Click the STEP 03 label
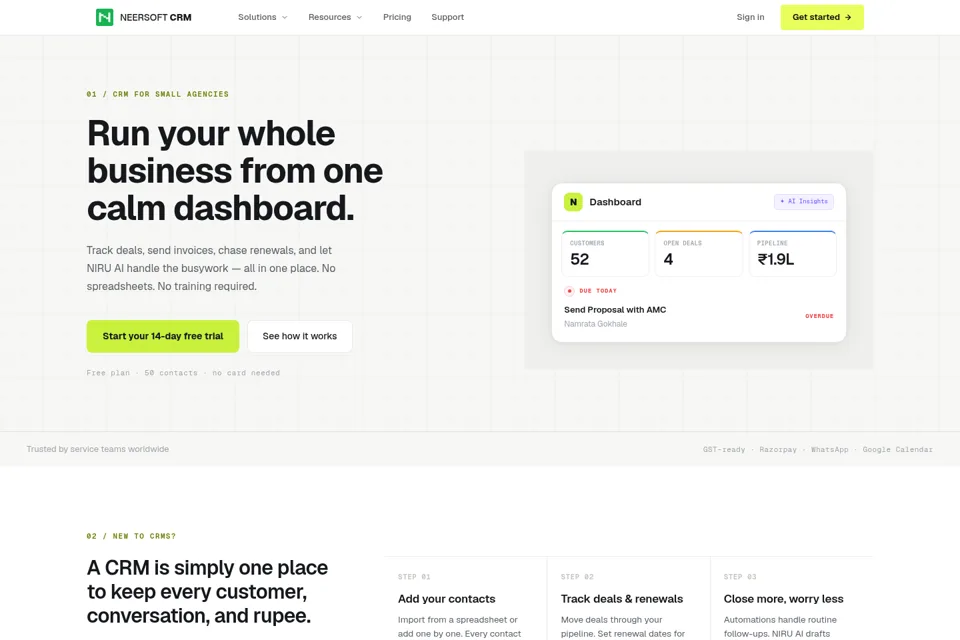Viewport: 960px width, 640px height. 740,577
